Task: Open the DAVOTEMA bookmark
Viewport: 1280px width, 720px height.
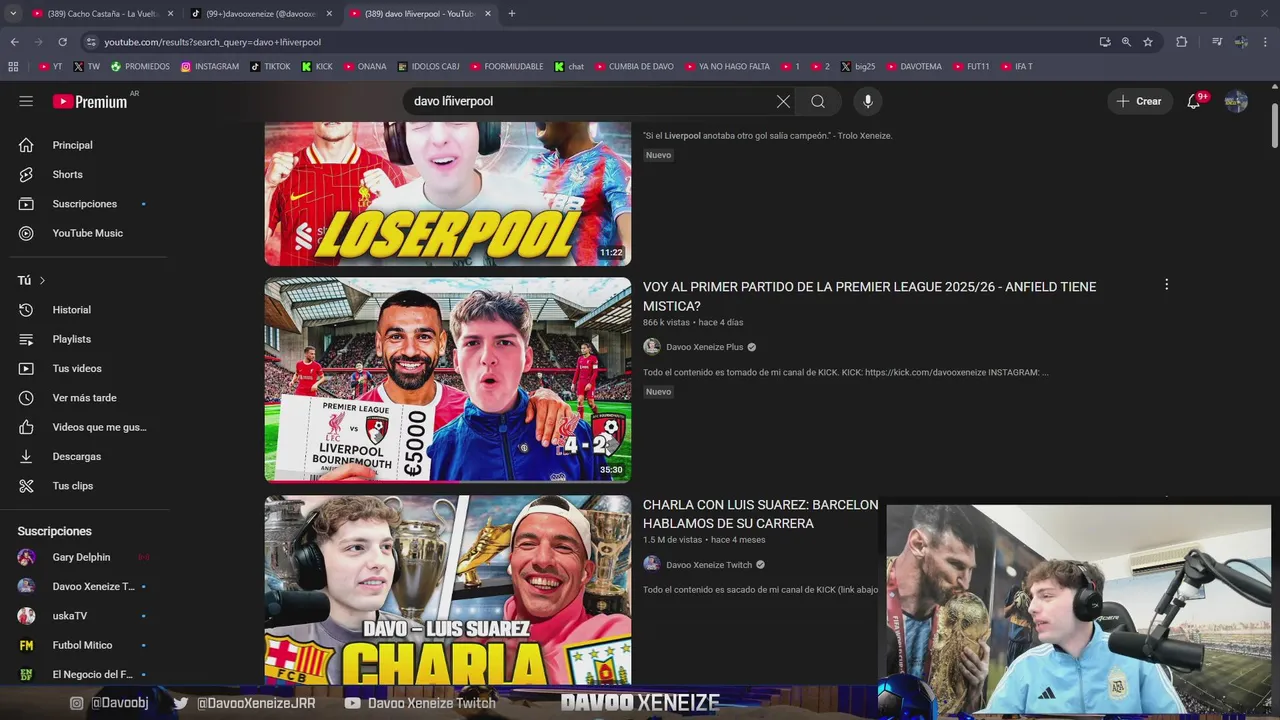Action: click(x=914, y=67)
